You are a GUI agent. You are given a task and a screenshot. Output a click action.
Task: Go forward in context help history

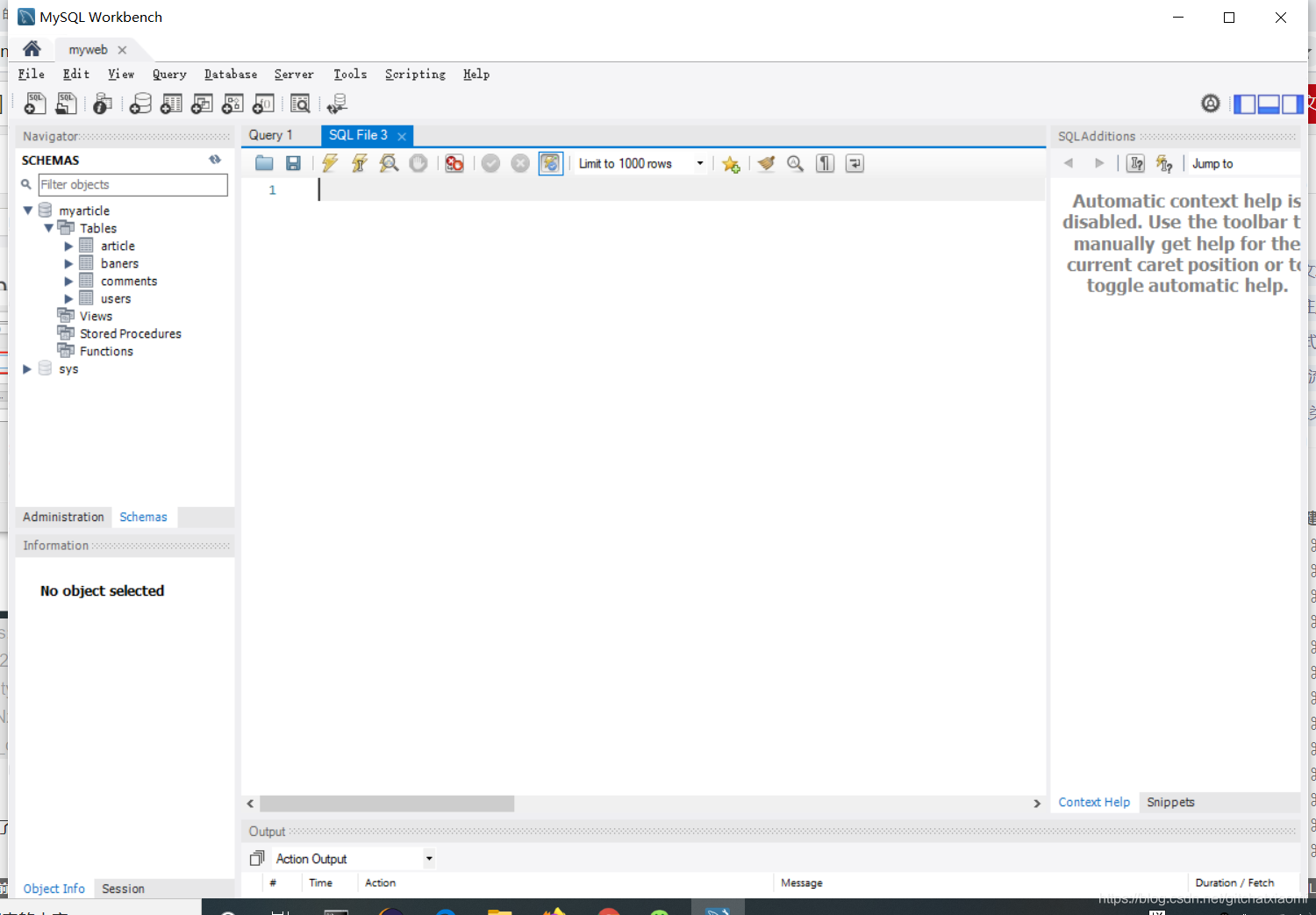point(1099,163)
